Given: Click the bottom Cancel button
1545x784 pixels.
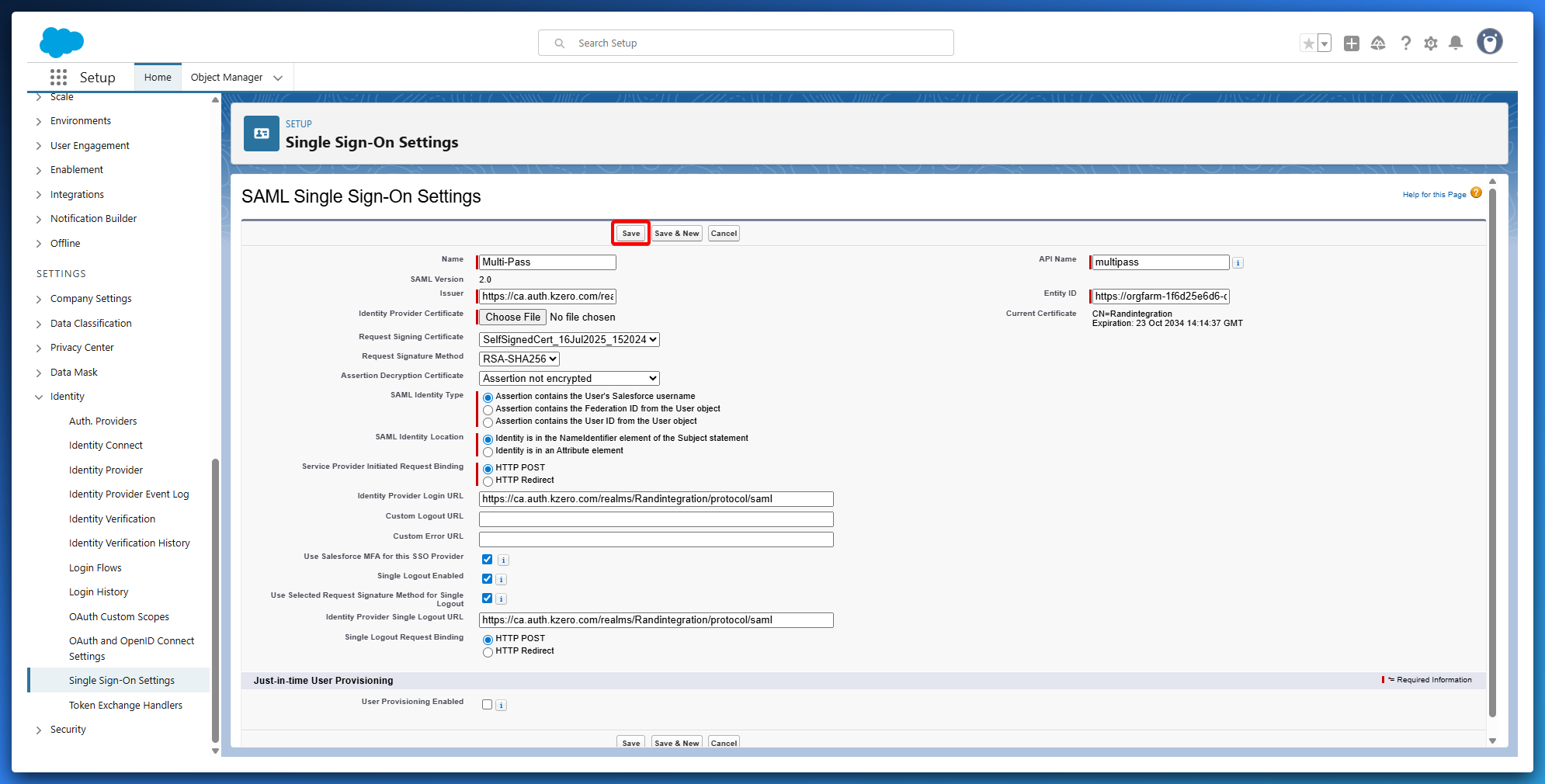Looking at the screenshot, I should point(724,742).
